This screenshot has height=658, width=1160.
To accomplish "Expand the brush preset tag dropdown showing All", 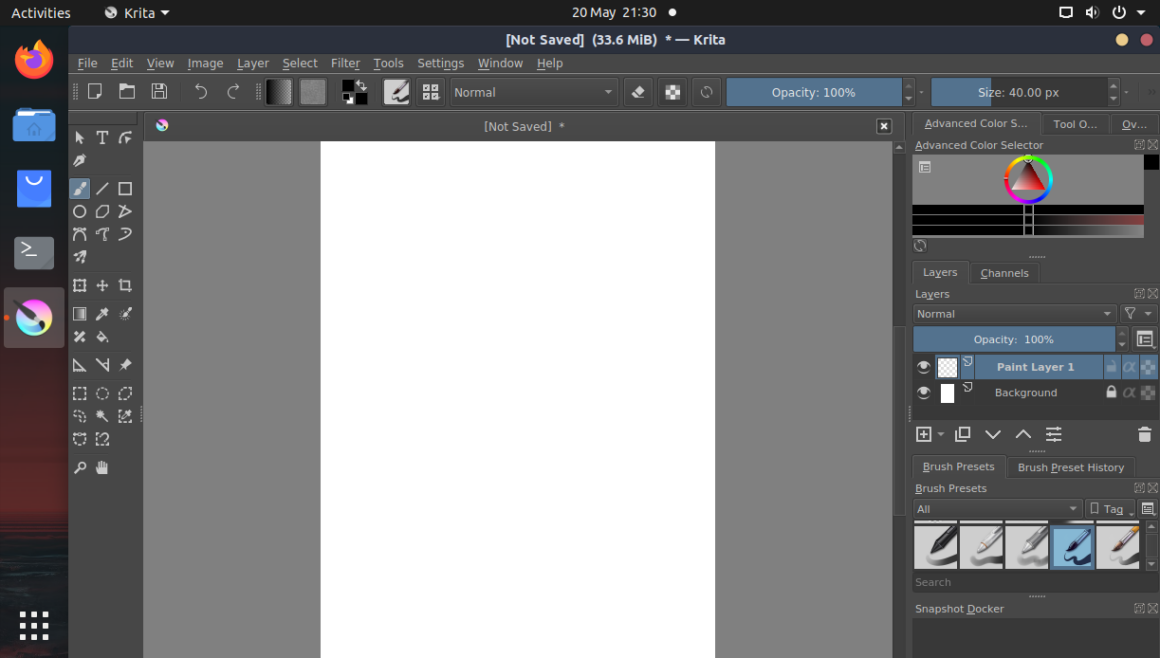I will click(x=997, y=509).
